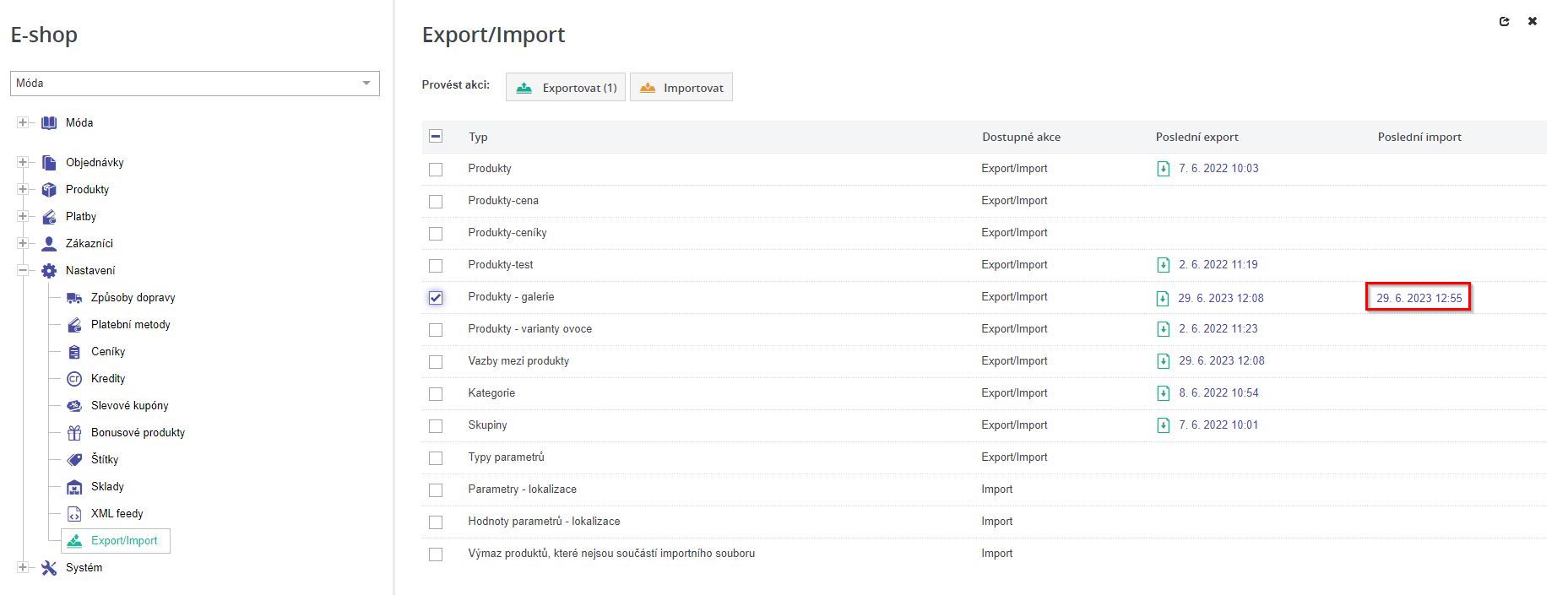The height and width of the screenshot is (595, 1568).
Task: Download export file icon in Produkty - galerie row
Action: (1163, 298)
